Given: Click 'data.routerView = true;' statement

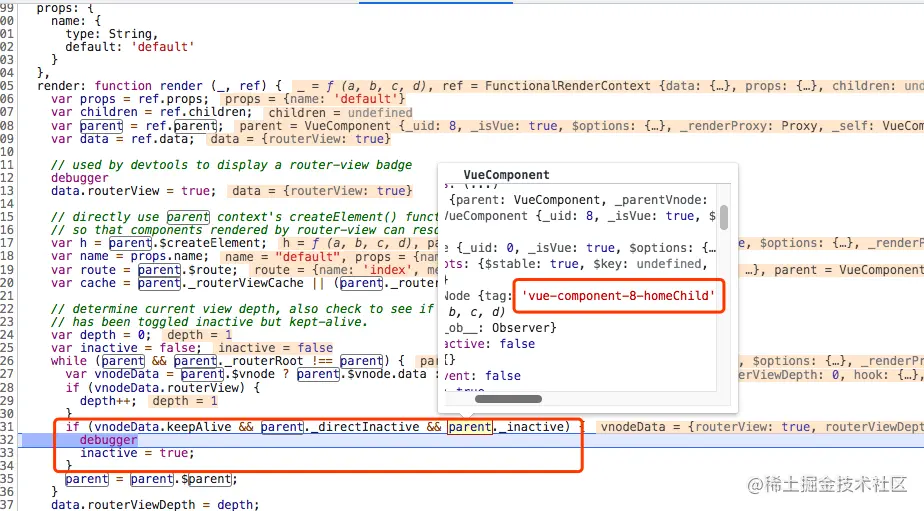Looking at the screenshot, I should 133,190.
